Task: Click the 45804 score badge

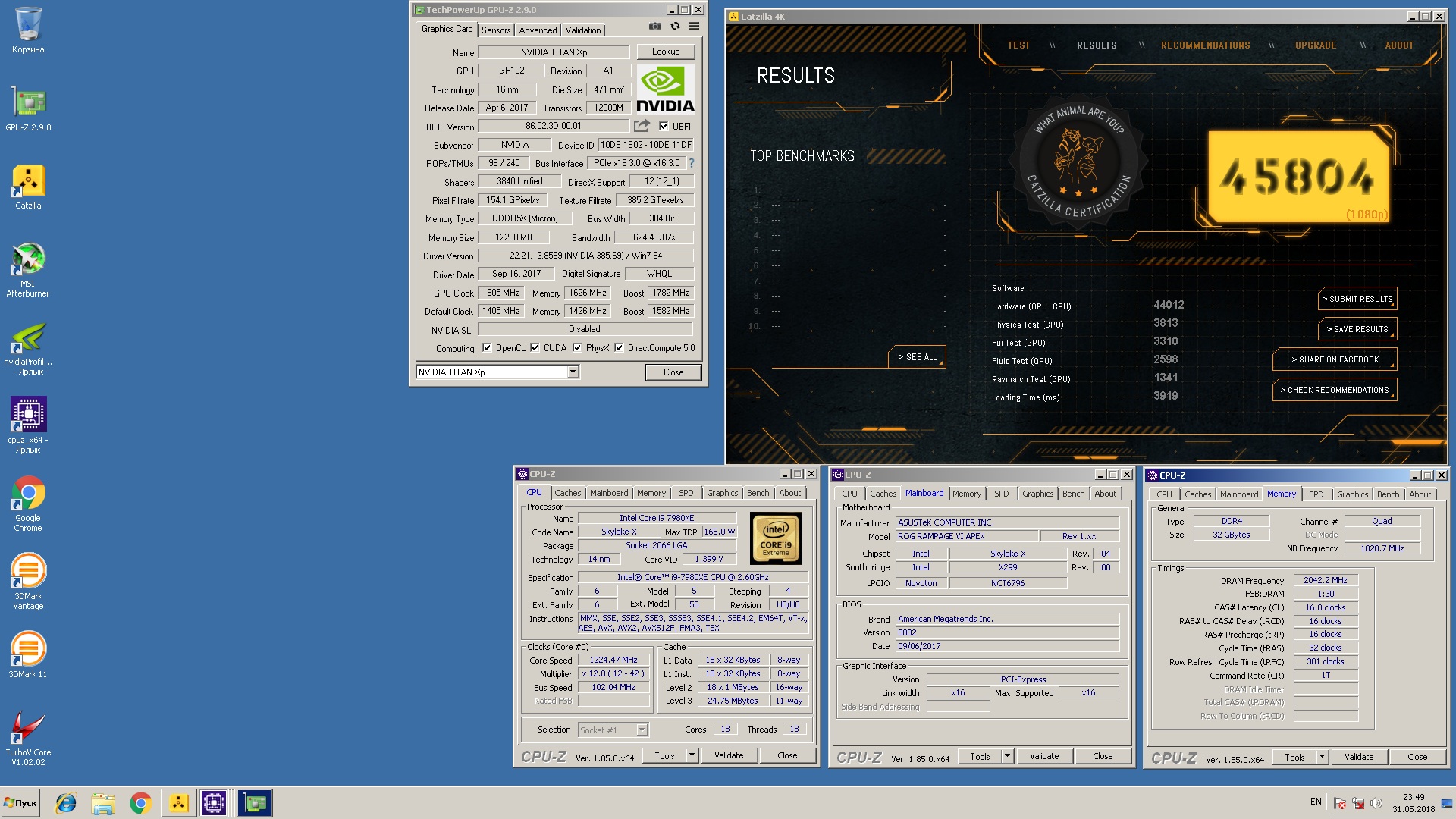Action: 1298,177
